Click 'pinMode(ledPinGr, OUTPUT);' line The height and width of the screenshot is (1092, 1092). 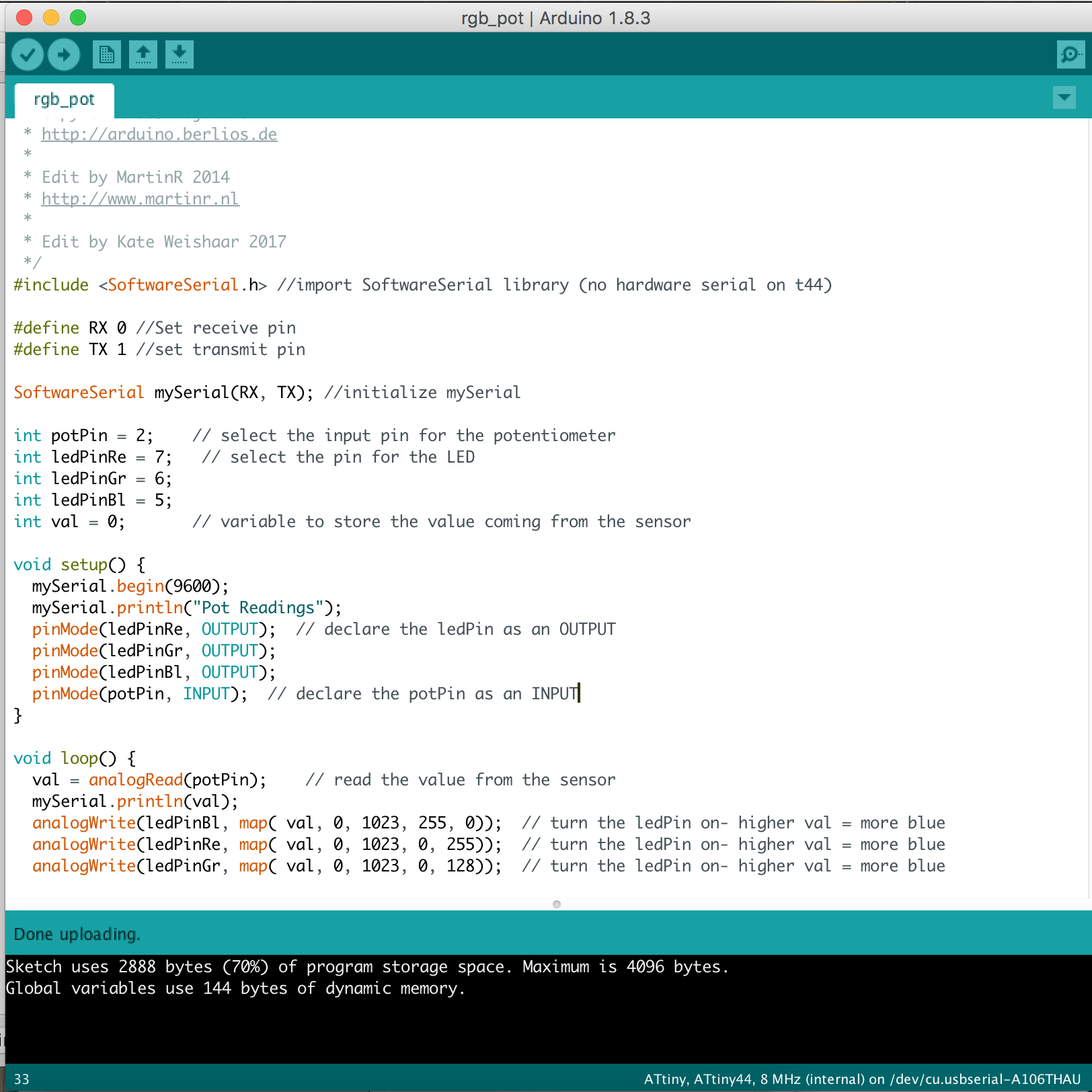point(154,650)
